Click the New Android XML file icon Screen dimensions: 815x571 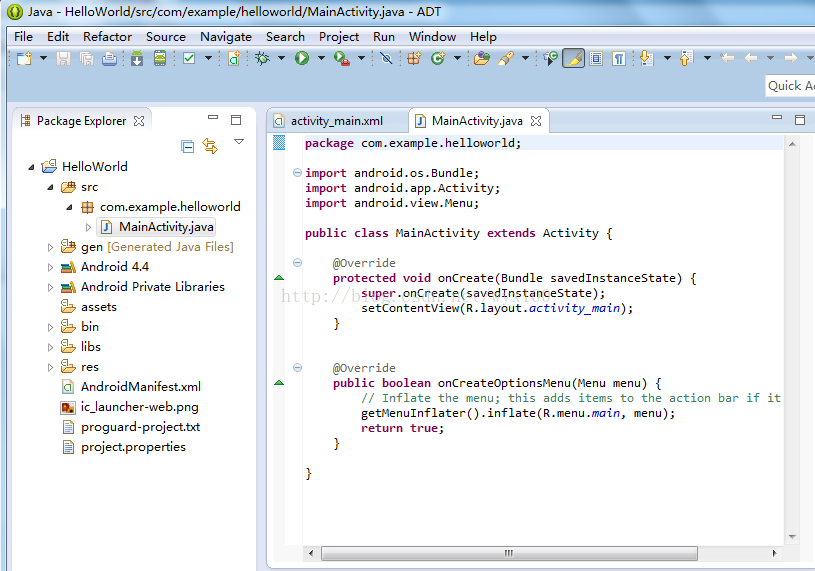[x=234, y=58]
